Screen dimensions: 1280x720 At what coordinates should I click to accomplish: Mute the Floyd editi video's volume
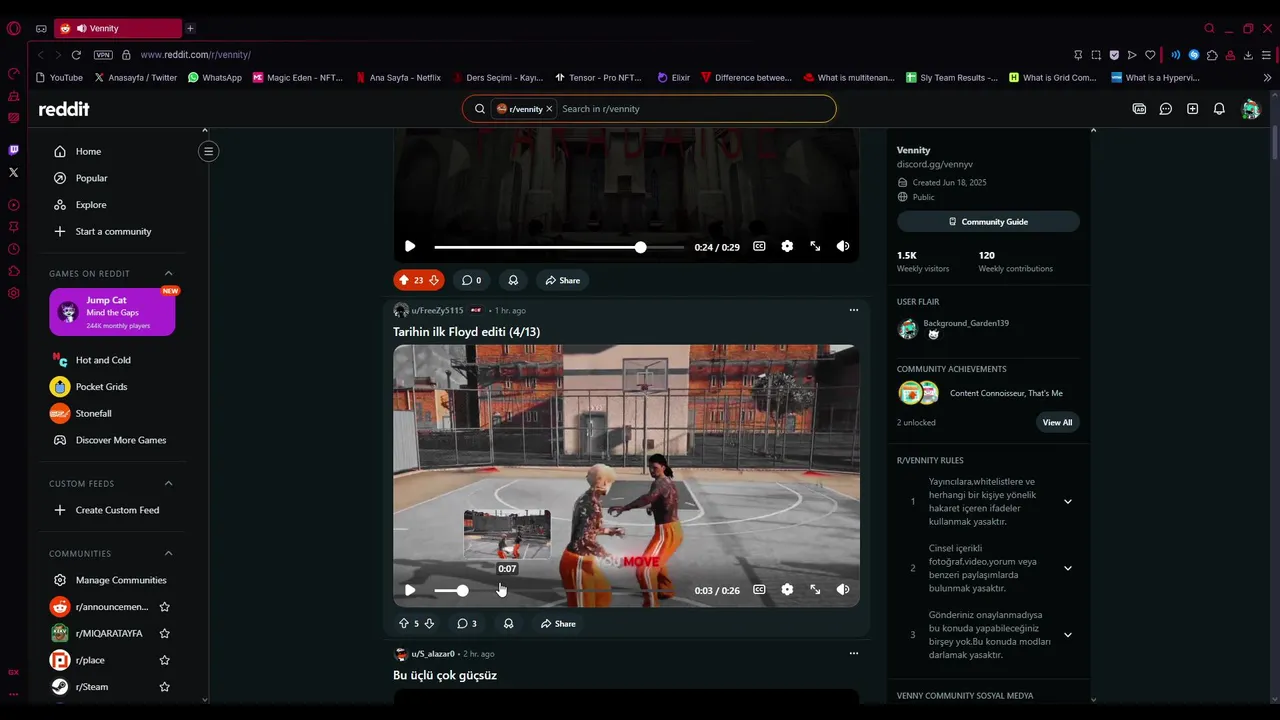tap(843, 590)
